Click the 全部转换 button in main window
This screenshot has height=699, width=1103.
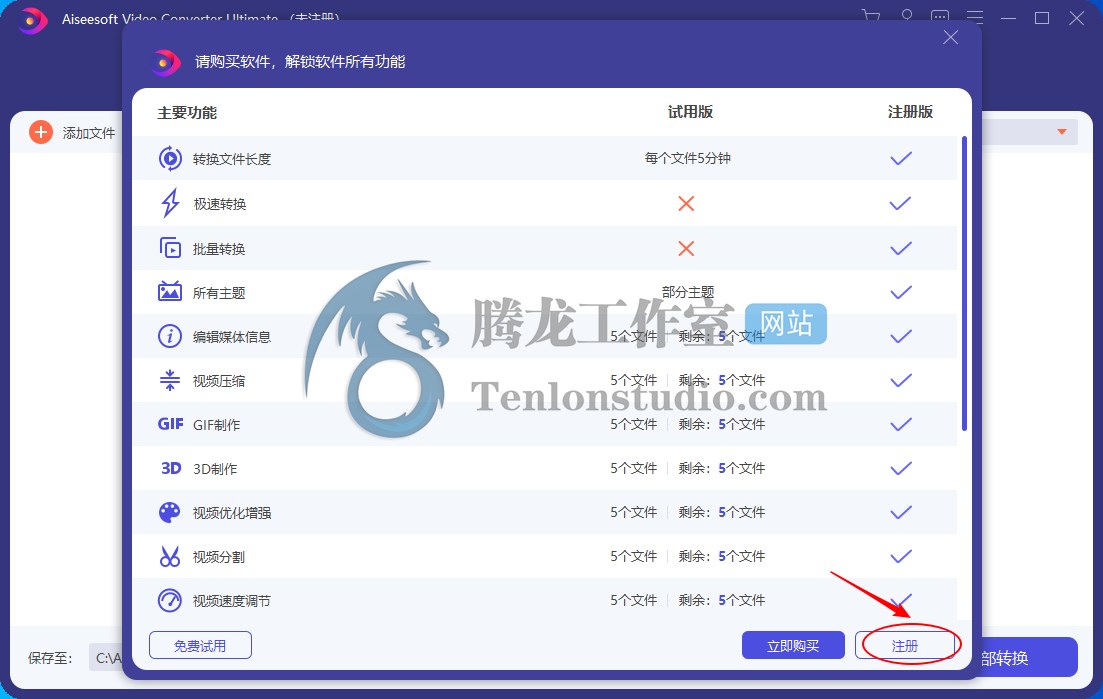pos(1029,658)
